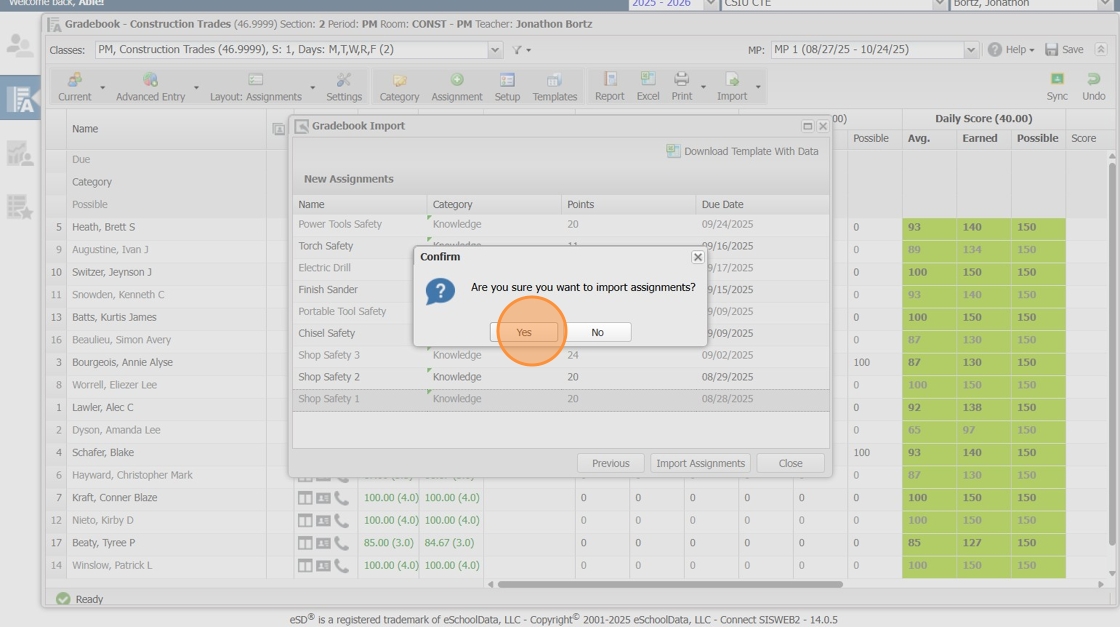
Task: Open the MP marking period dropdown
Action: coord(971,50)
